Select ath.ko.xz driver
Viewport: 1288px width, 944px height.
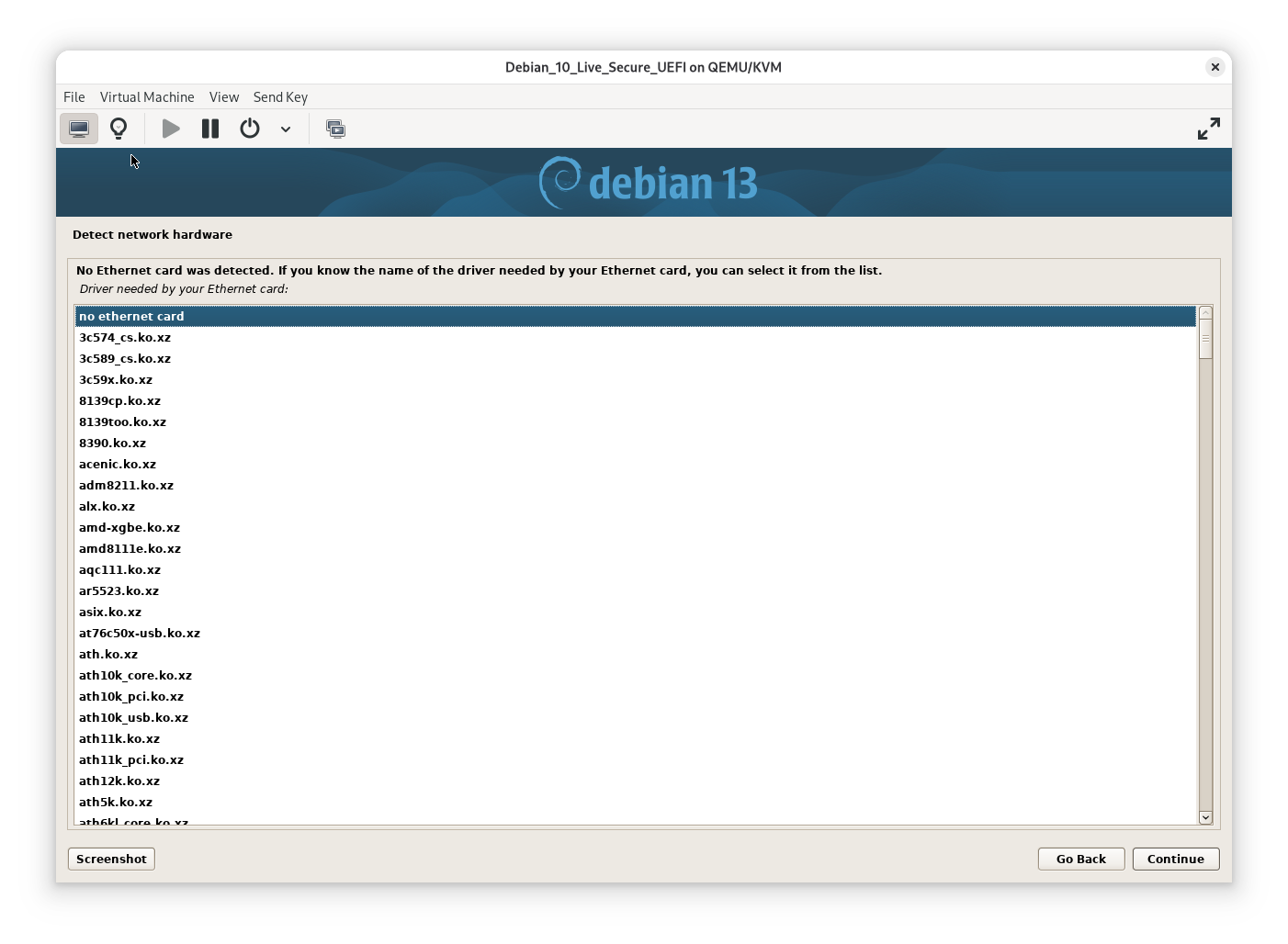635,654
